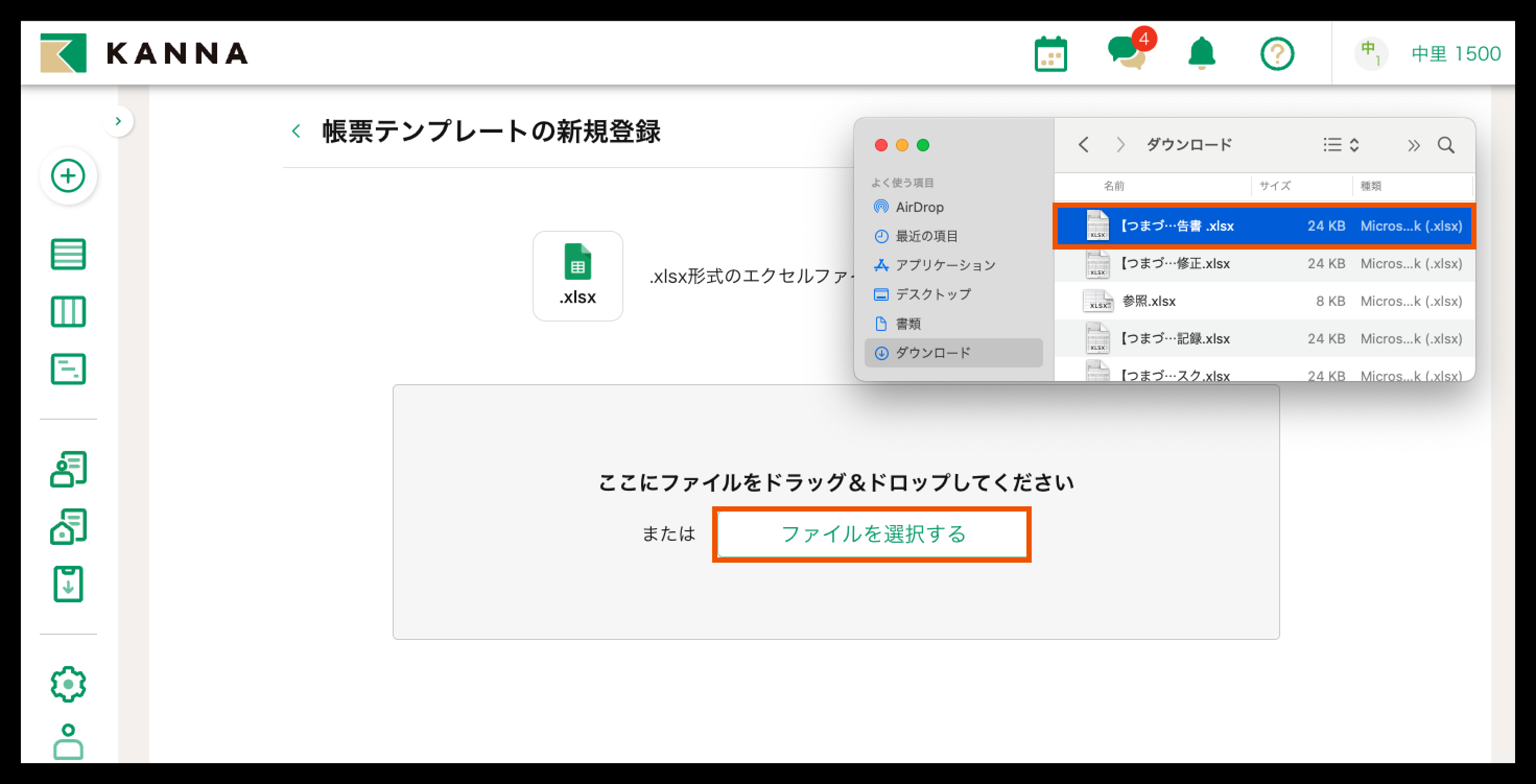Image resolution: width=1536 pixels, height=784 pixels.
Task: Go back from template registration page
Action: pyautogui.click(x=297, y=131)
